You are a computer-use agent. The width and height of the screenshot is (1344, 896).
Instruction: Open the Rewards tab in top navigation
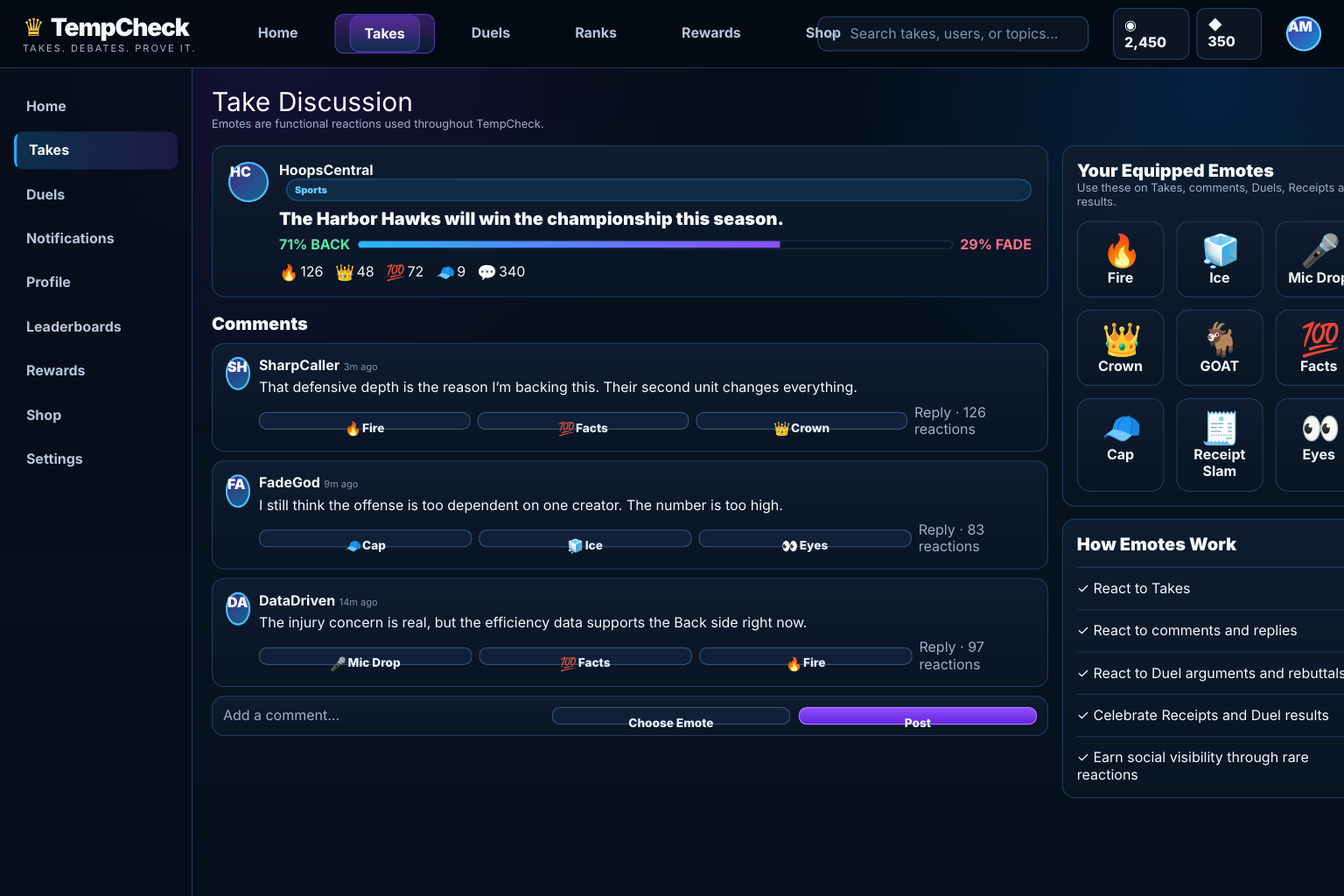(710, 33)
